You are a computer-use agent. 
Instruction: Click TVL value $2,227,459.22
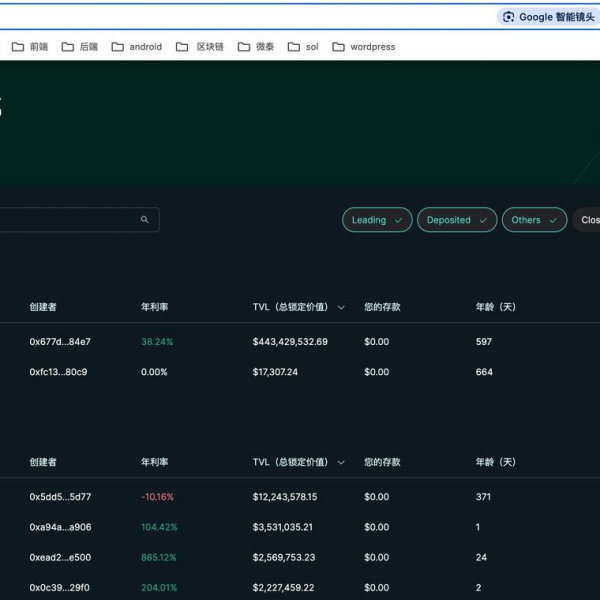283,587
